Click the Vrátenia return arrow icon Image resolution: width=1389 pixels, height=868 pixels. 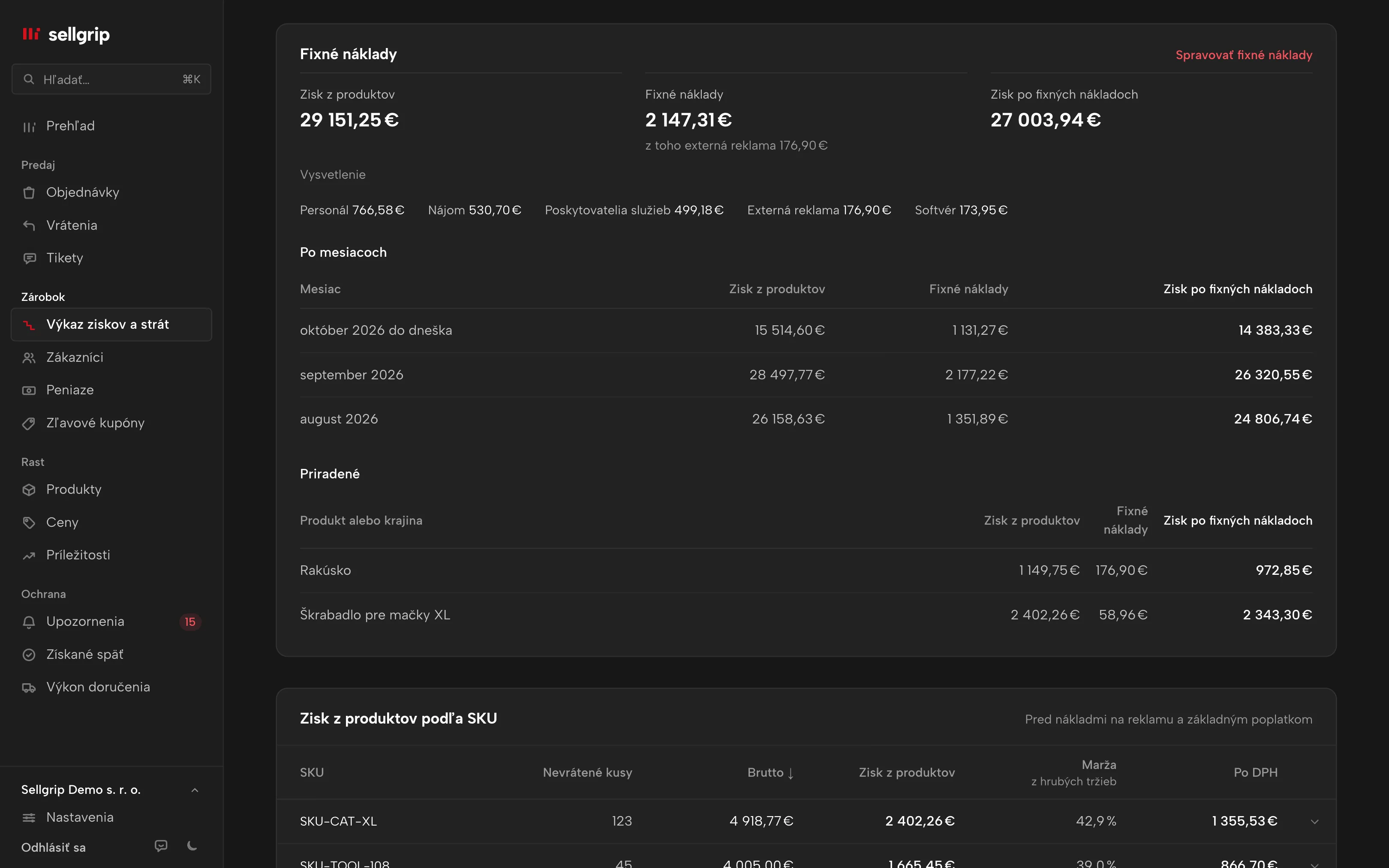29,225
